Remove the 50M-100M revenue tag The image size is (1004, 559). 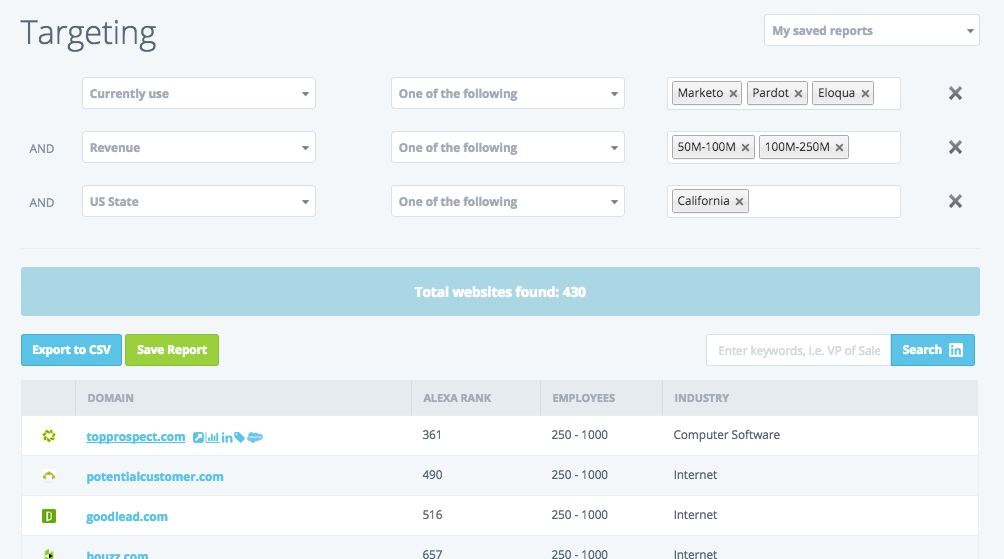pyautogui.click(x=745, y=148)
